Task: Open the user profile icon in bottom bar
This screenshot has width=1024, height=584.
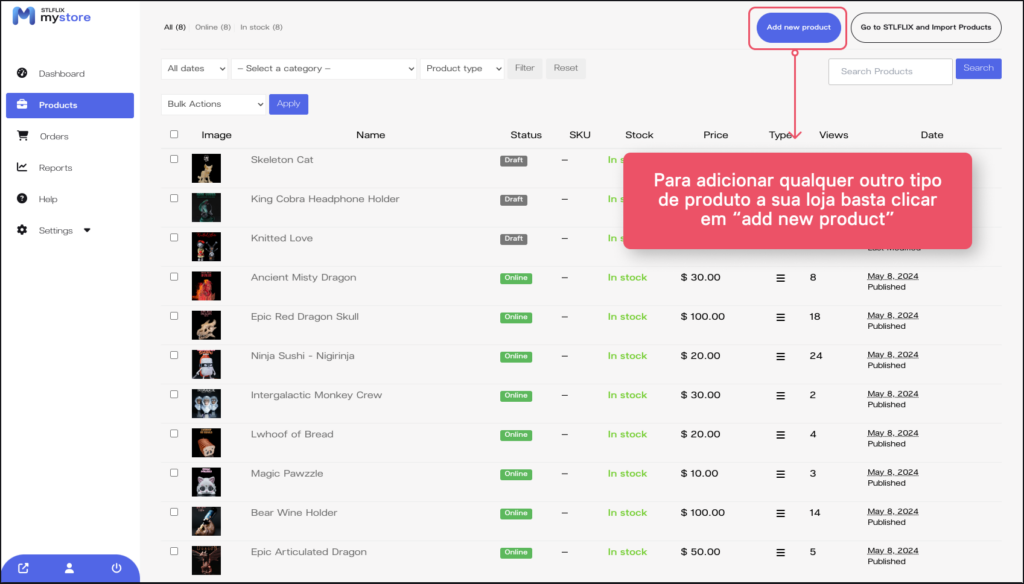Action: 69,568
